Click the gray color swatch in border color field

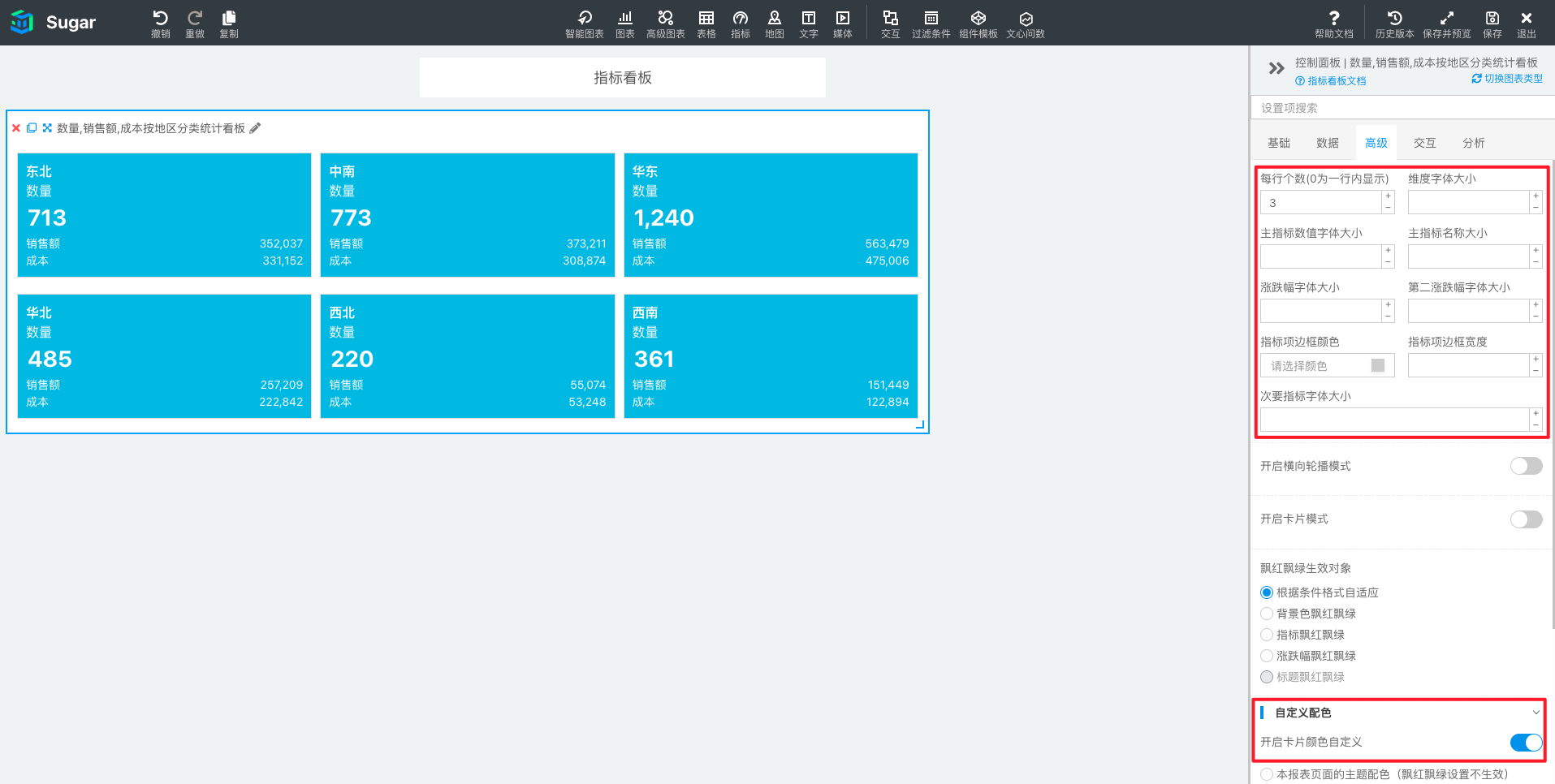pos(1378,366)
